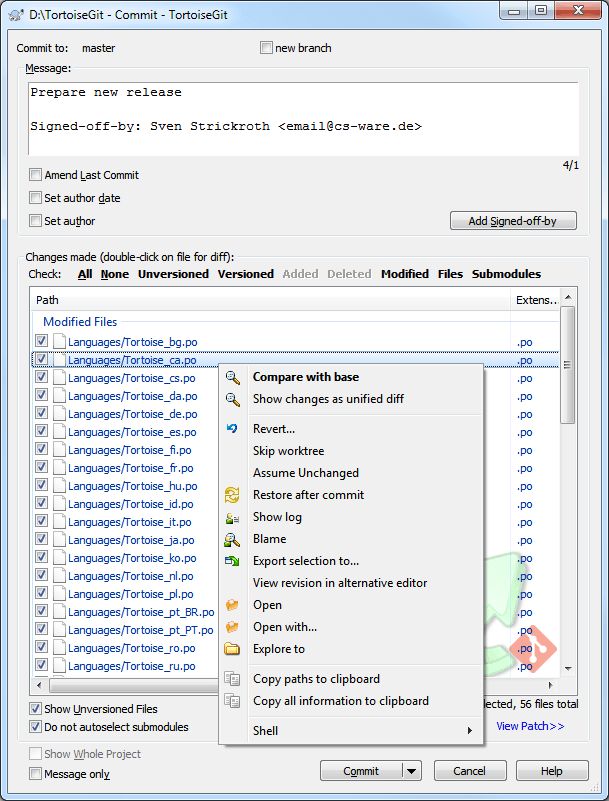Uncheck the Tortoise_es.po file checkbox

pyautogui.click(x=41, y=431)
